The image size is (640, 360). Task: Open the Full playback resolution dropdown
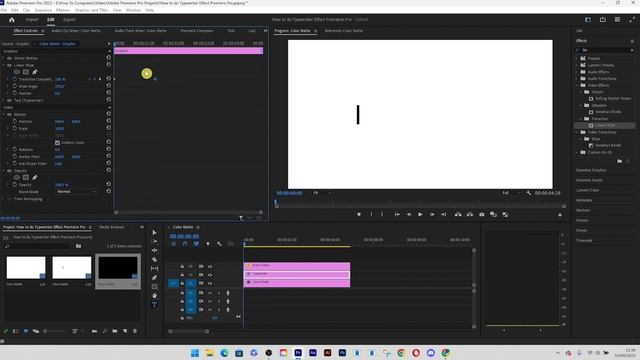pyautogui.click(x=511, y=193)
